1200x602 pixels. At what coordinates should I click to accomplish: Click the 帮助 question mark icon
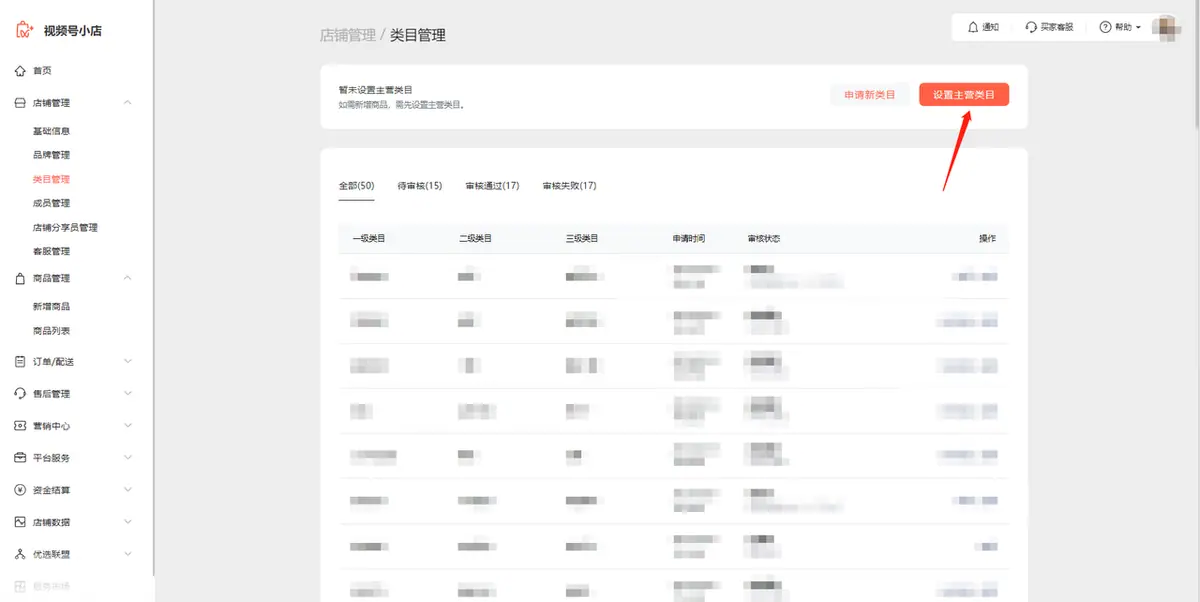coord(1105,27)
